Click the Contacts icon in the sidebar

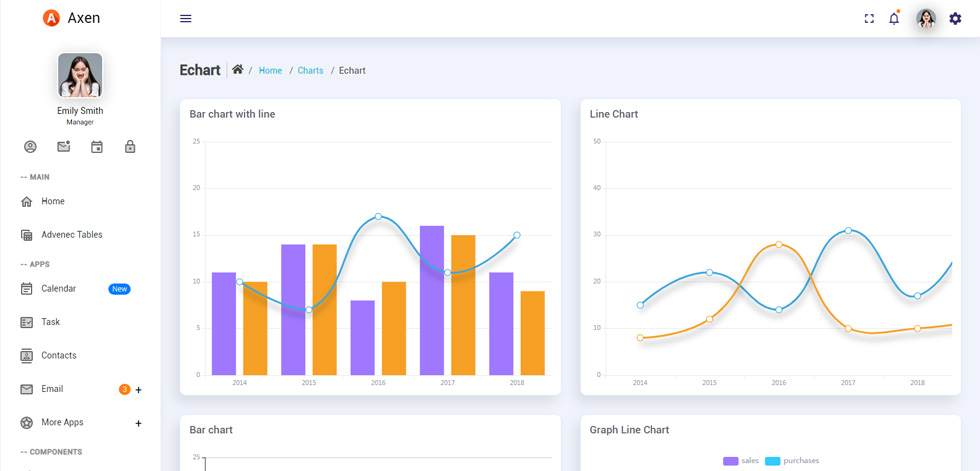tap(26, 355)
